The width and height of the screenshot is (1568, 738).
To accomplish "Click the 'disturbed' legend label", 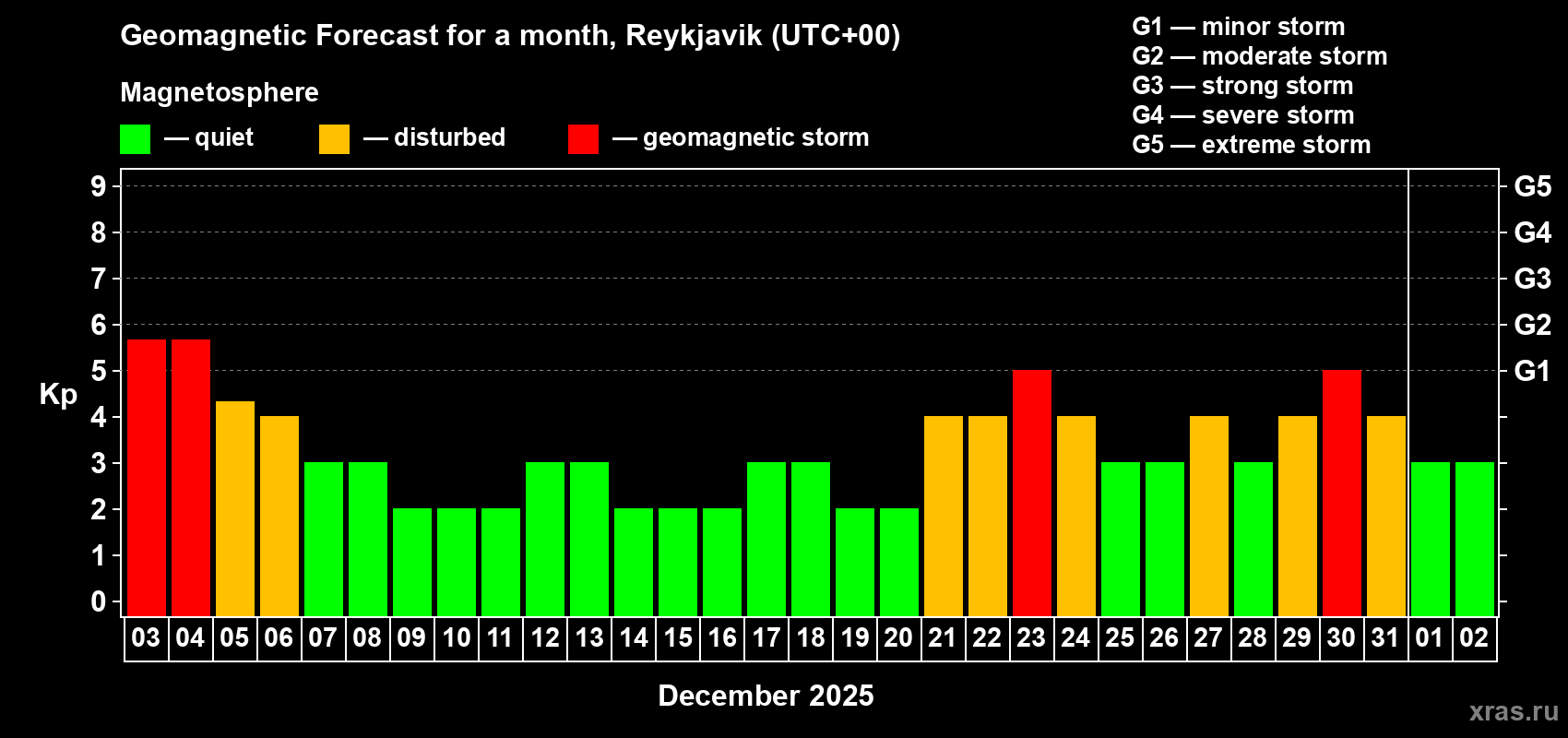I will [449, 137].
